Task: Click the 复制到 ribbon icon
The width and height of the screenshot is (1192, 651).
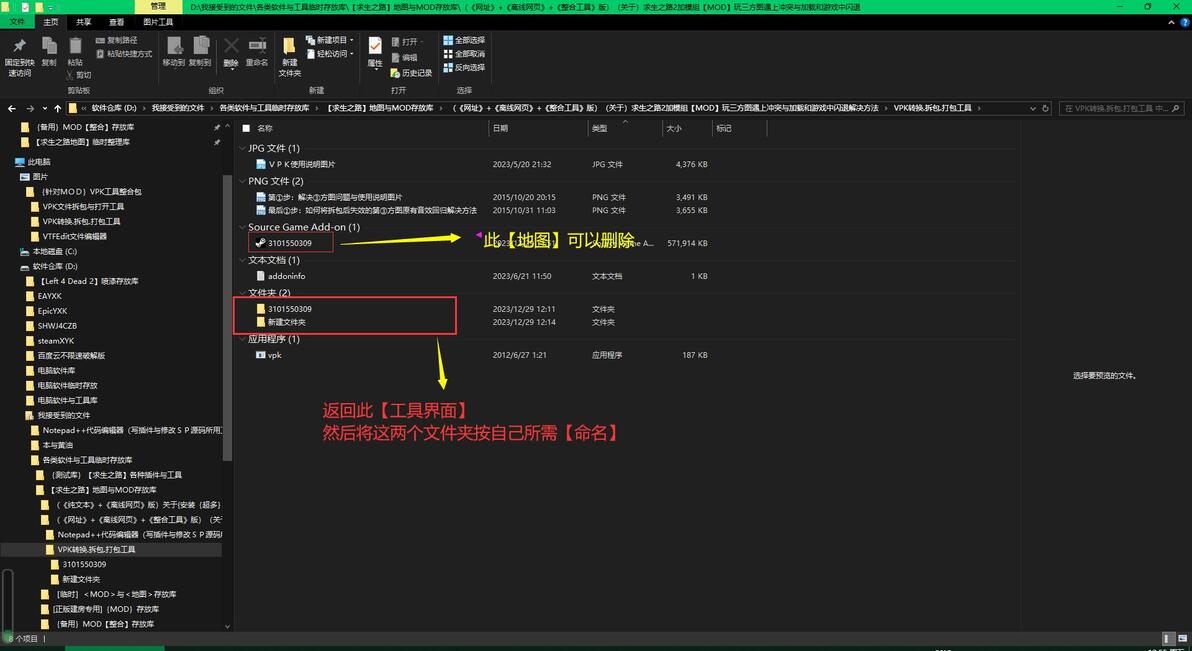Action: tap(201, 46)
